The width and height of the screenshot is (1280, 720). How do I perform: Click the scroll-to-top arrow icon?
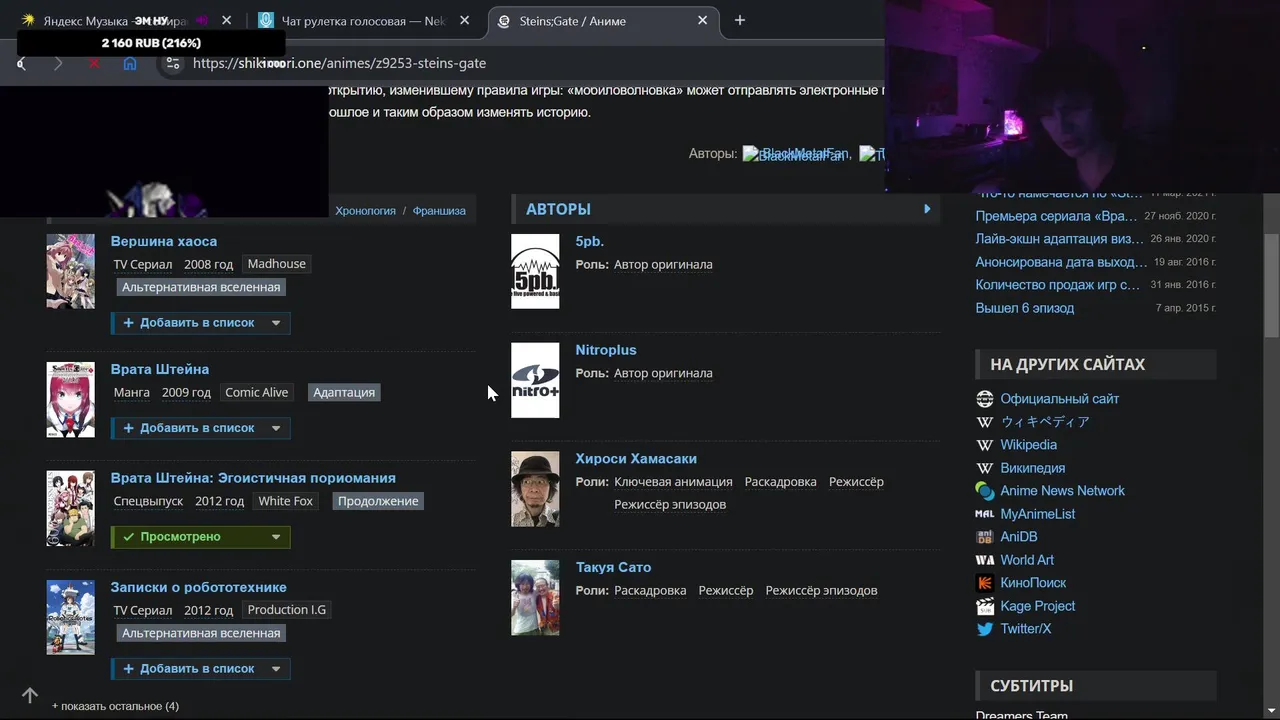(x=30, y=695)
